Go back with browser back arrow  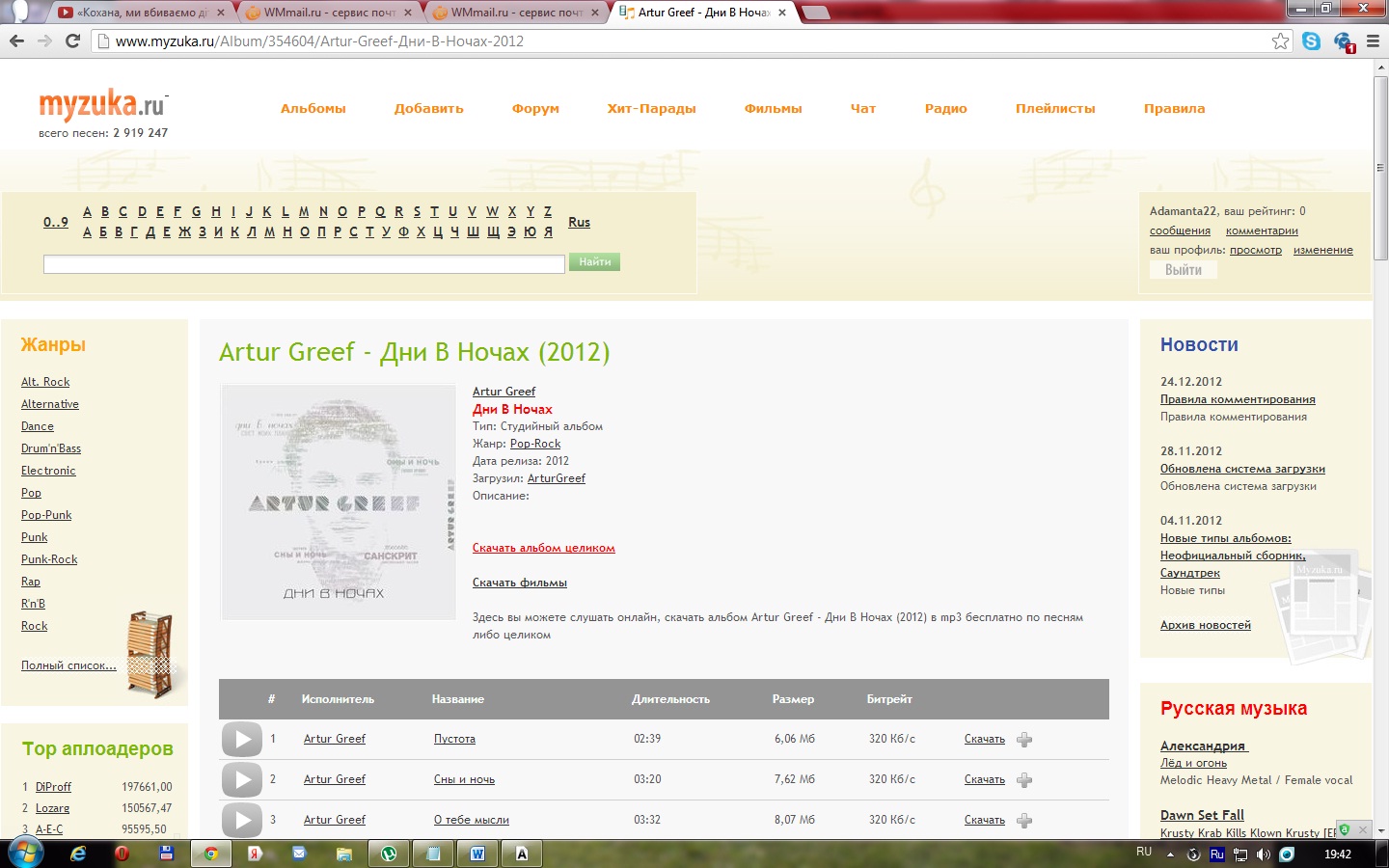(16, 41)
